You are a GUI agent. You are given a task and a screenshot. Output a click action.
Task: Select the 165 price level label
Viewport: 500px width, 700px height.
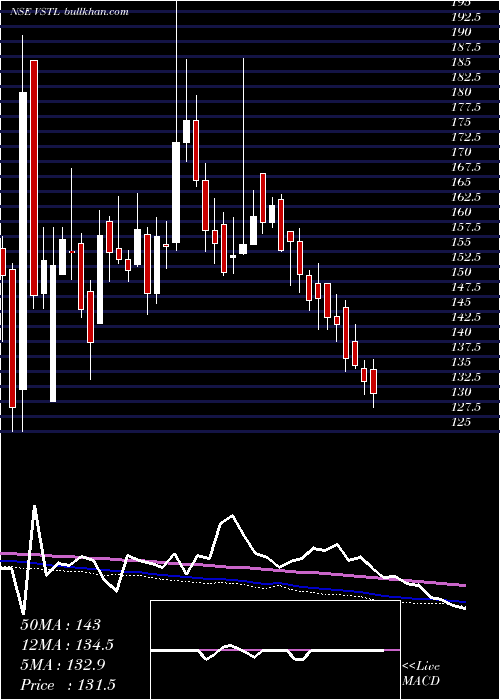pos(461,182)
